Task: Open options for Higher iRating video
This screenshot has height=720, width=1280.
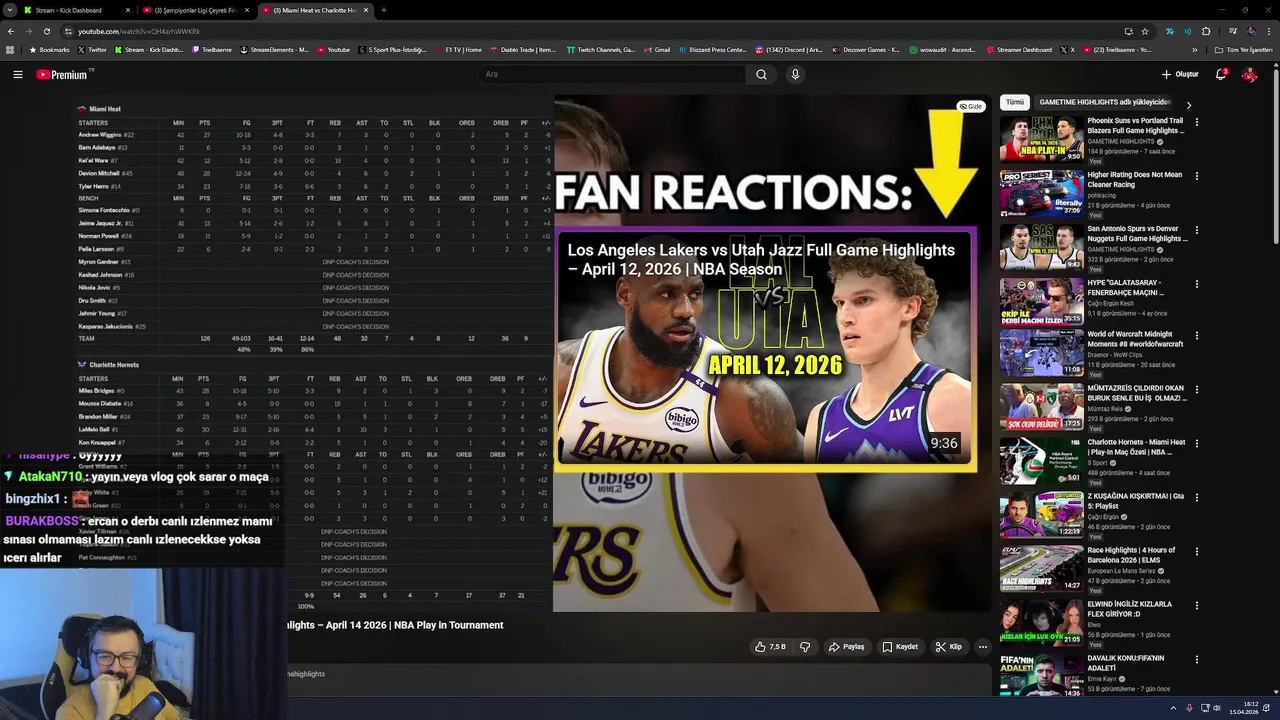Action: [1196, 176]
